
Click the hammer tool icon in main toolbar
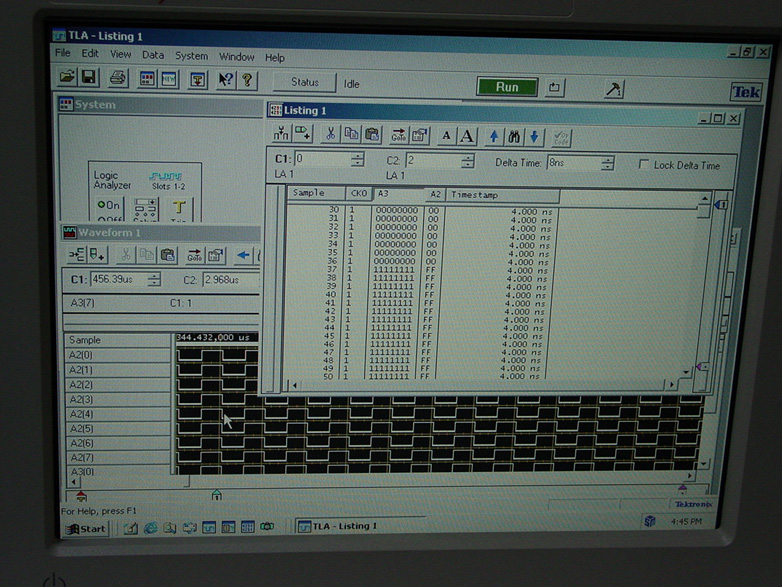613,90
